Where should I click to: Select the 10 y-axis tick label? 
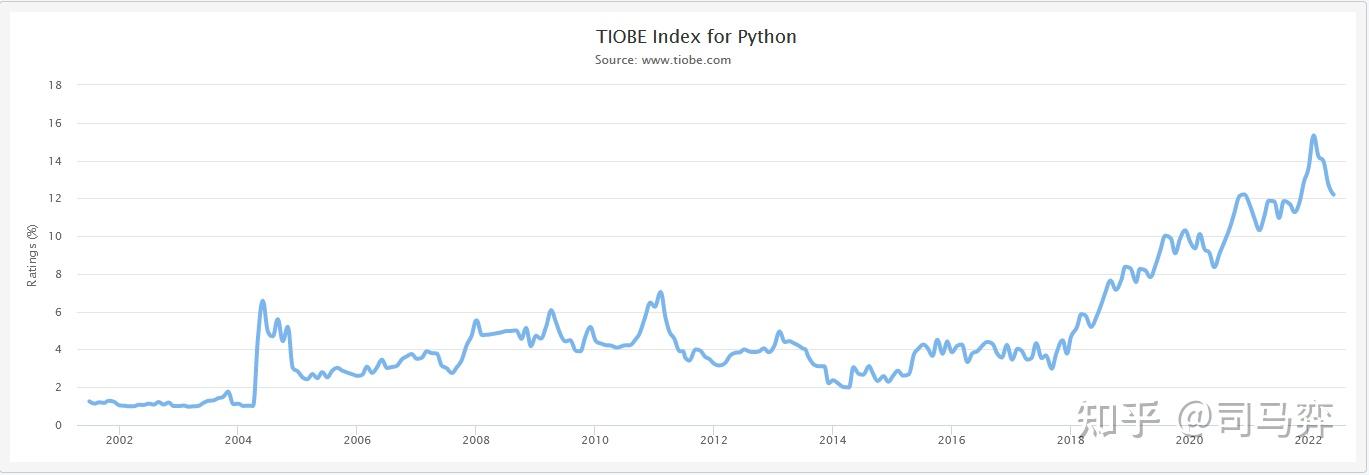56,236
